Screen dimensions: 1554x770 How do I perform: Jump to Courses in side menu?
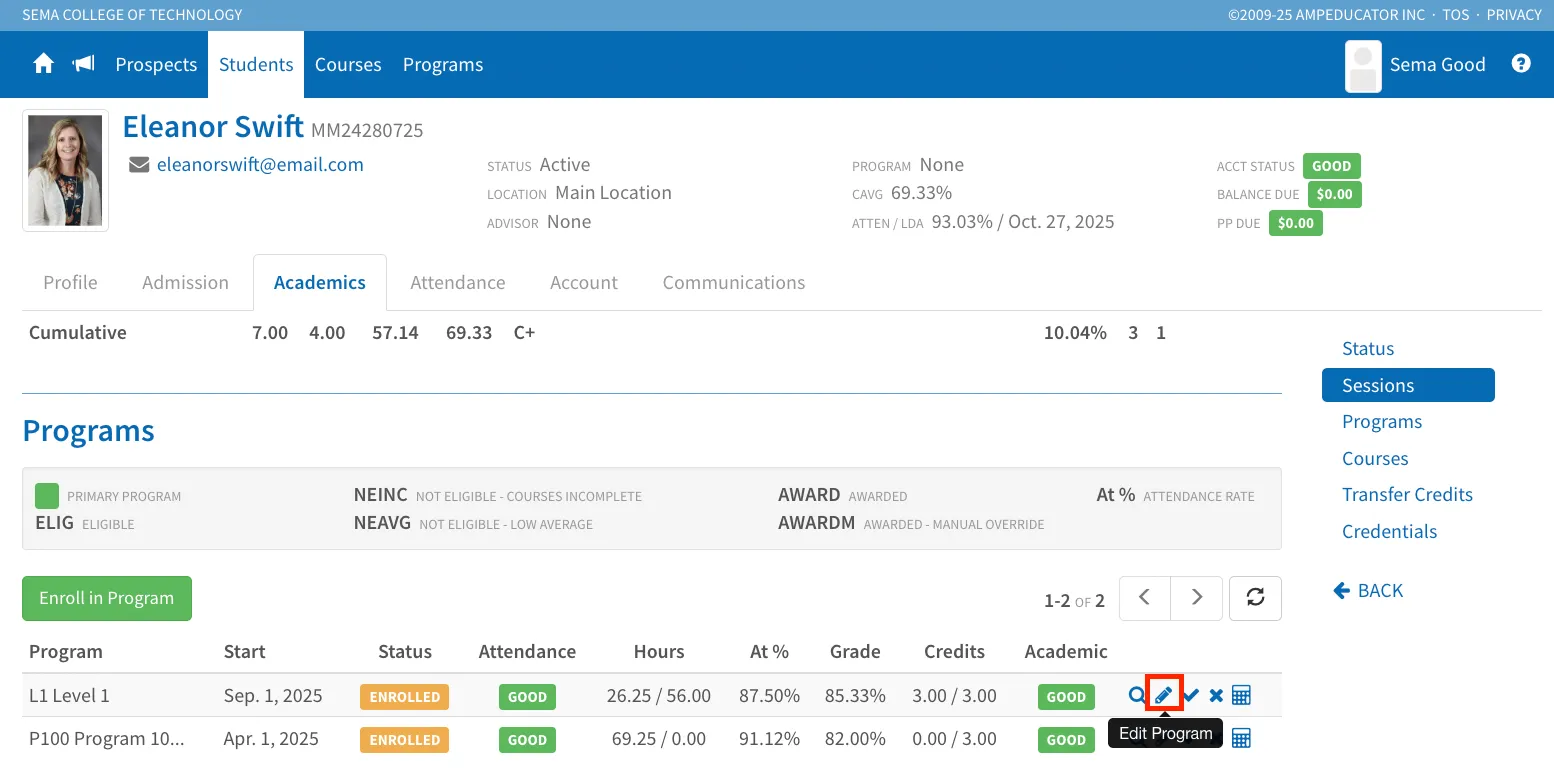point(1375,458)
